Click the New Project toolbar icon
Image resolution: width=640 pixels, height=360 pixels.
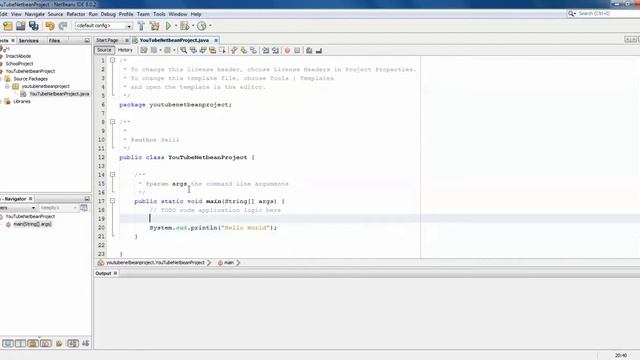tap(8, 26)
